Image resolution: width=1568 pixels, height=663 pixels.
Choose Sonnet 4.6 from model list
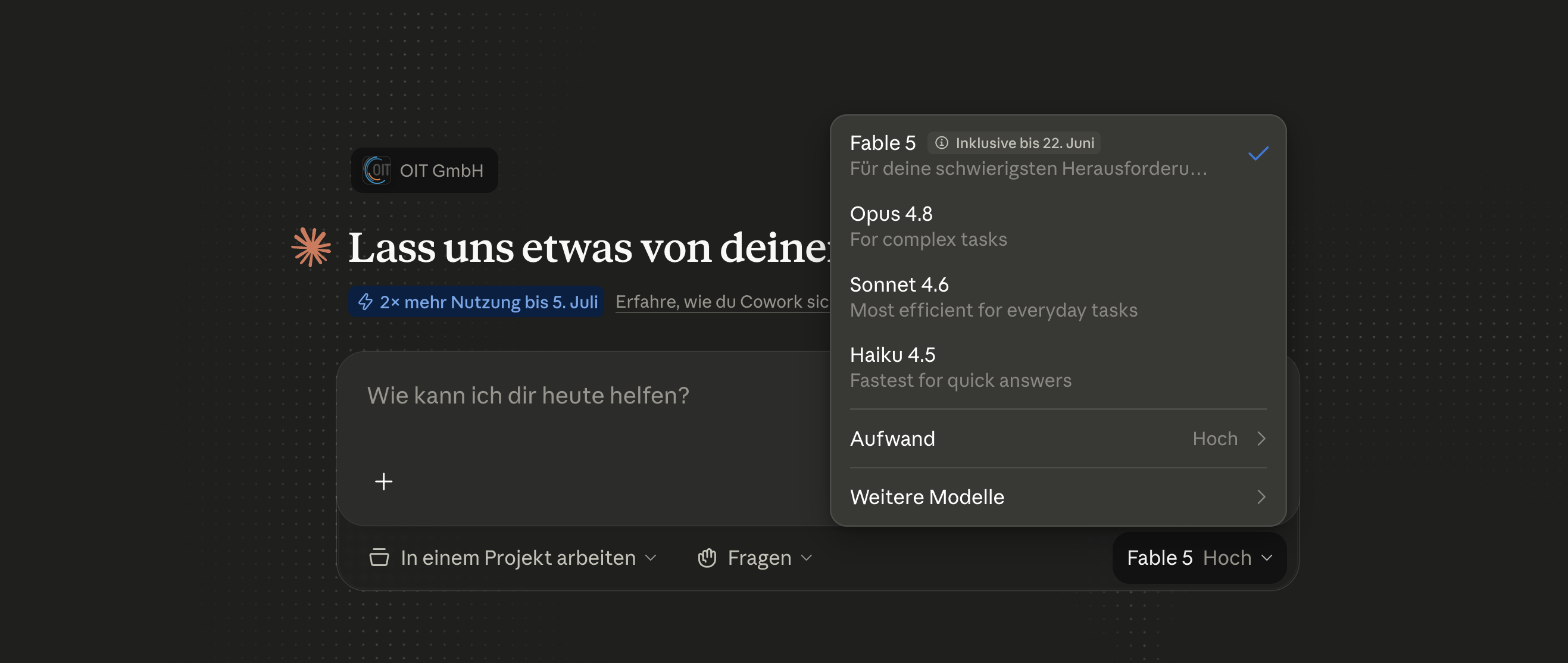point(1058,296)
